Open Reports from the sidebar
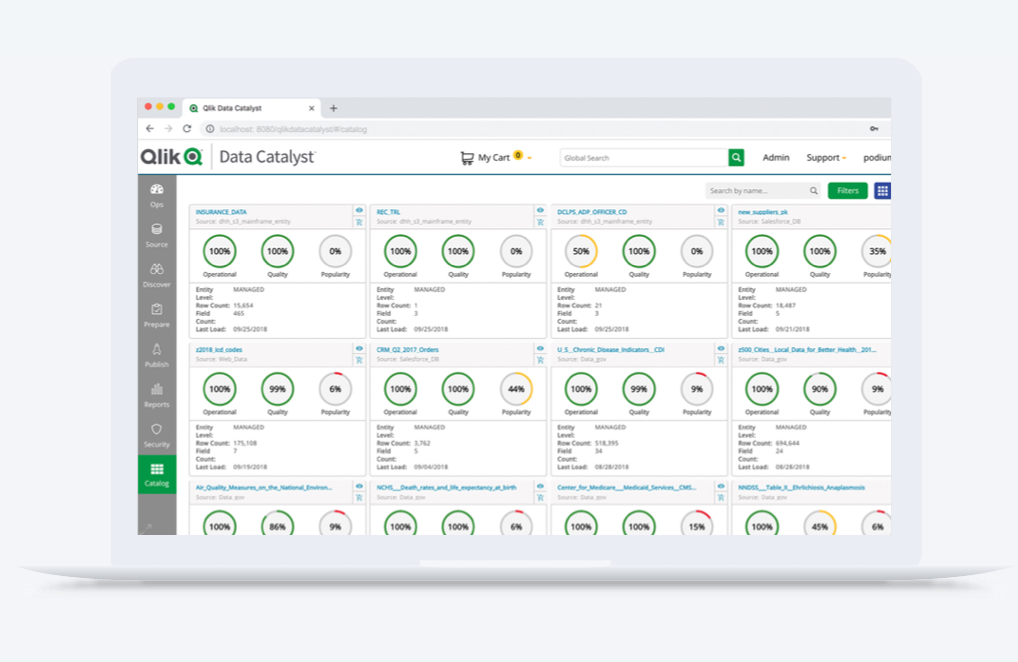The height and width of the screenshot is (662, 1018). click(156, 394)
